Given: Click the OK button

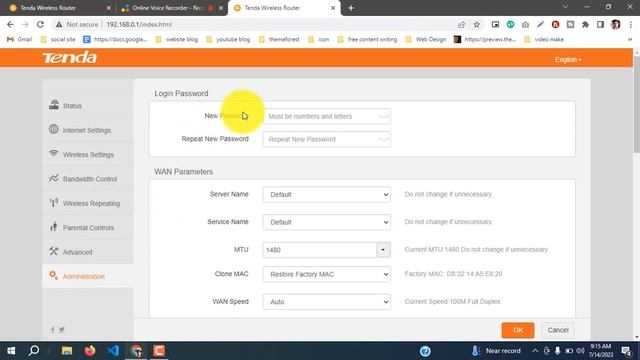Looking at the screenshot, I should click(518, 330).
